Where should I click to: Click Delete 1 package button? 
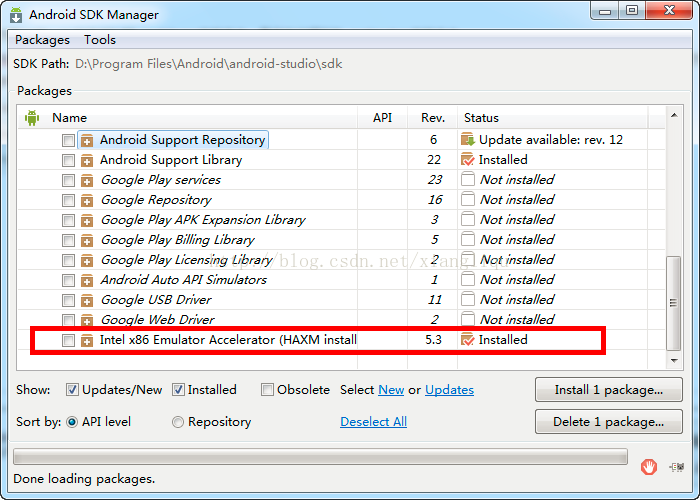point(608,422)
